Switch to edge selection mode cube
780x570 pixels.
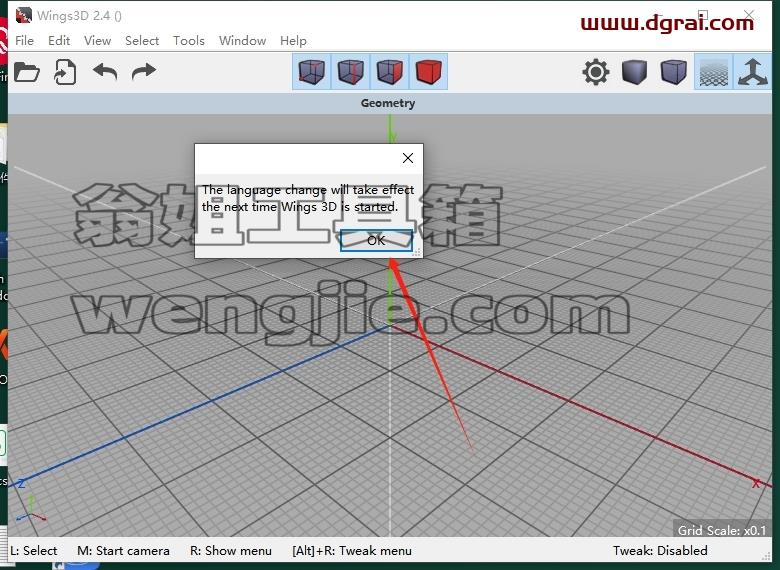[x=351, y=72]
